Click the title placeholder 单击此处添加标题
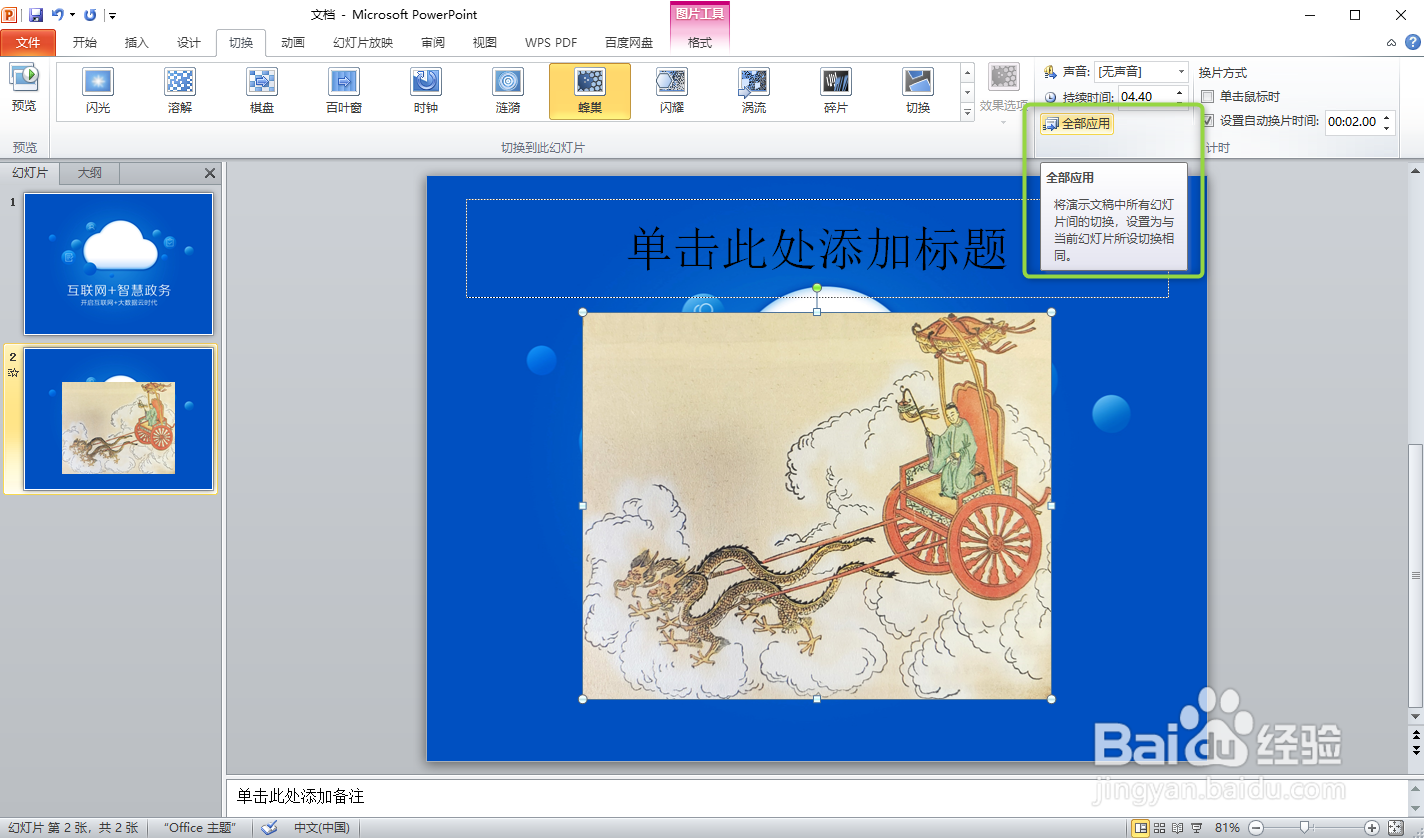Screen dimensions: 1424x838 pos(817,248)
